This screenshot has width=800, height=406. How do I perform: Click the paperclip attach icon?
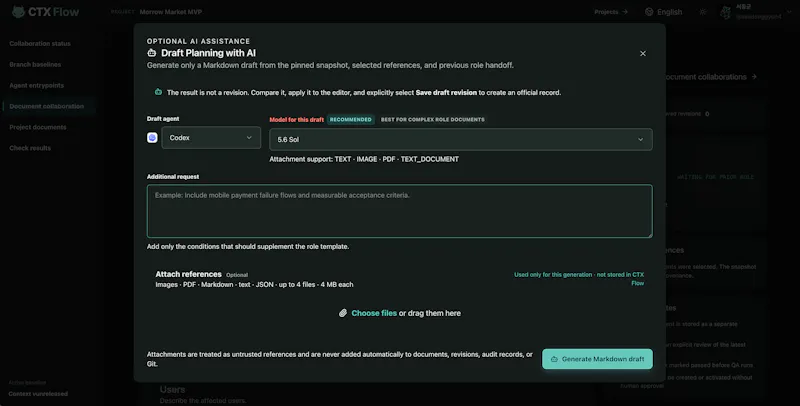(x=343, y=313)
